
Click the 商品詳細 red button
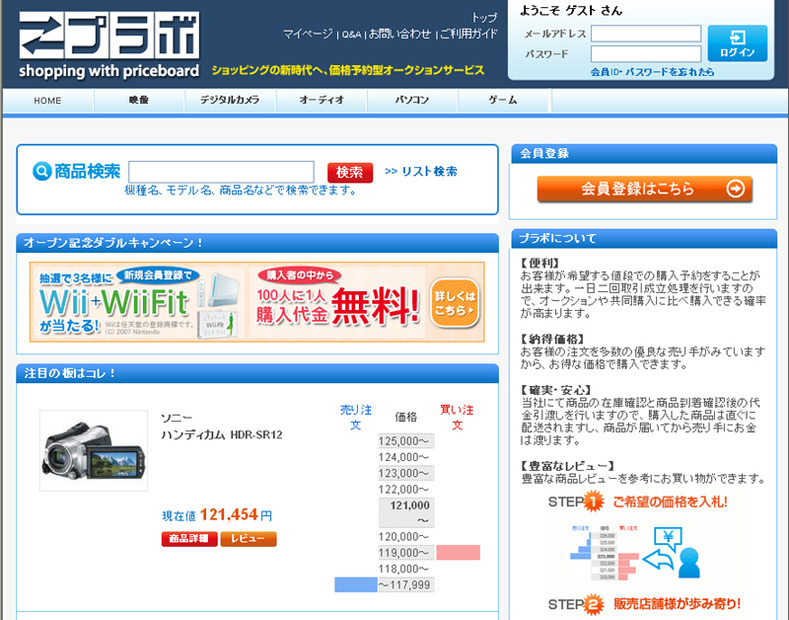[x=189, y=538]
